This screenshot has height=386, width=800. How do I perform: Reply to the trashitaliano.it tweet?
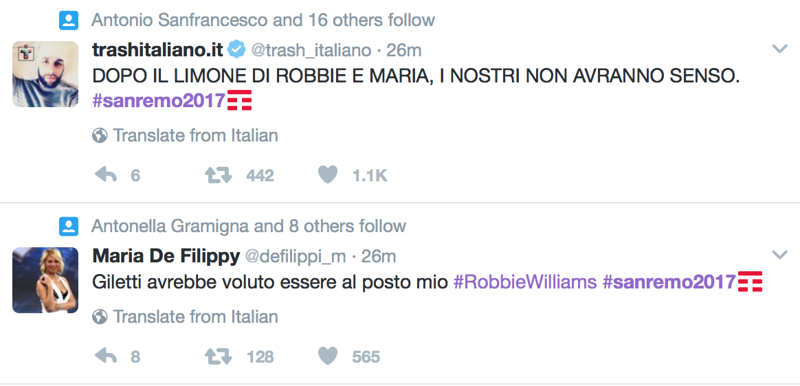(106, 175)
